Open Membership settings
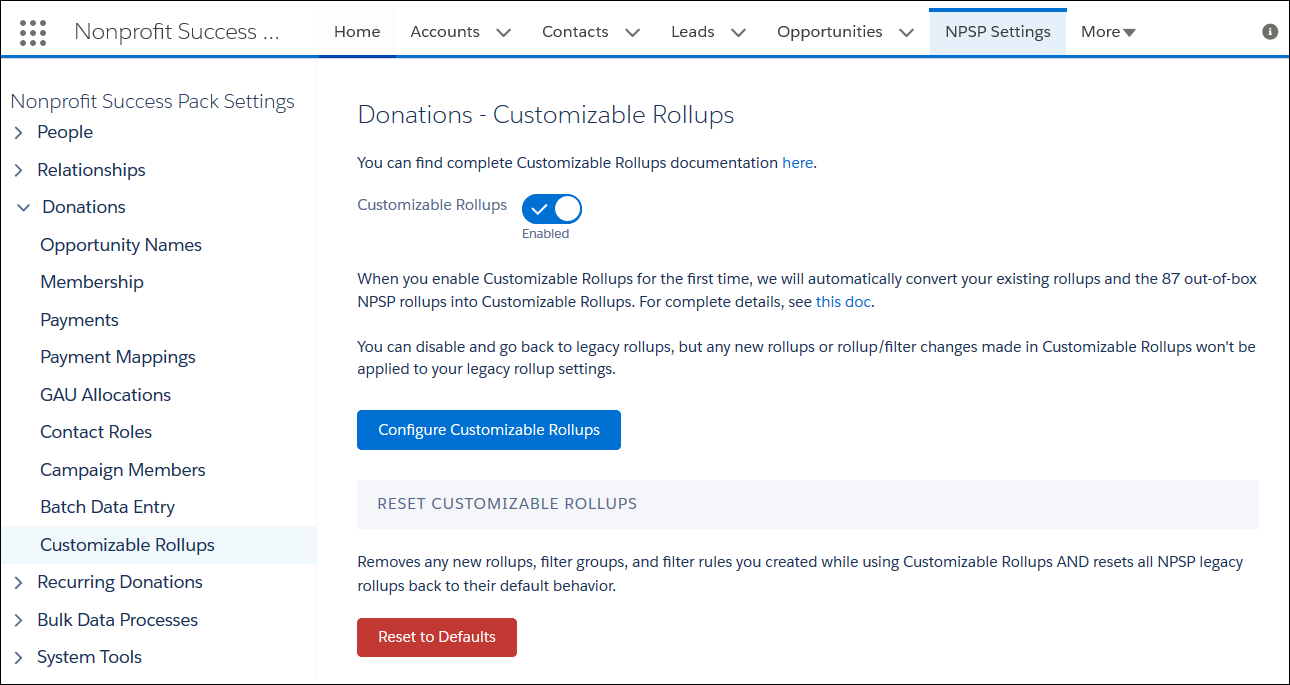 [92, 282]
